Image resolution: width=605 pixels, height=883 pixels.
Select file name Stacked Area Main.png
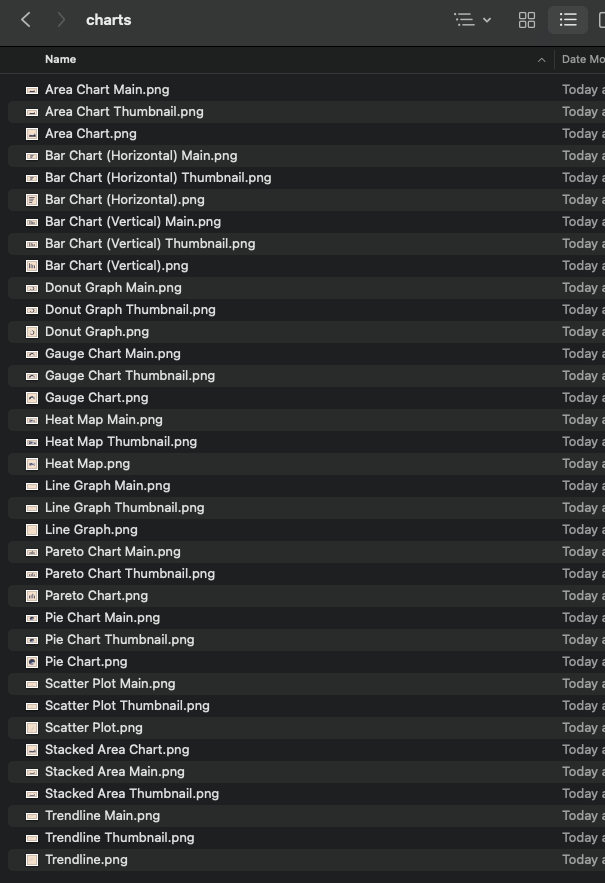click(115, 771)
